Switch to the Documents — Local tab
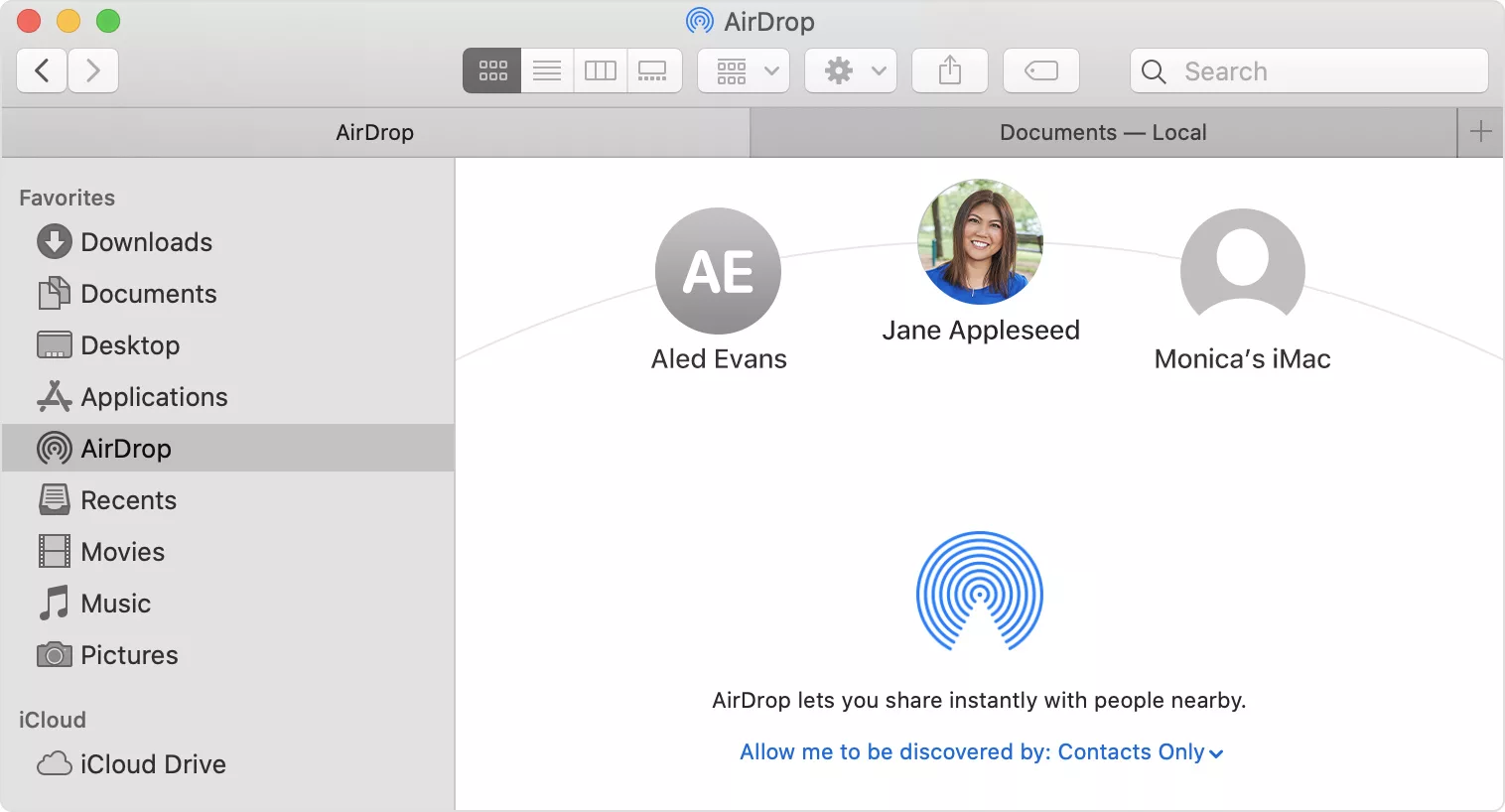 coord(1102,132)
